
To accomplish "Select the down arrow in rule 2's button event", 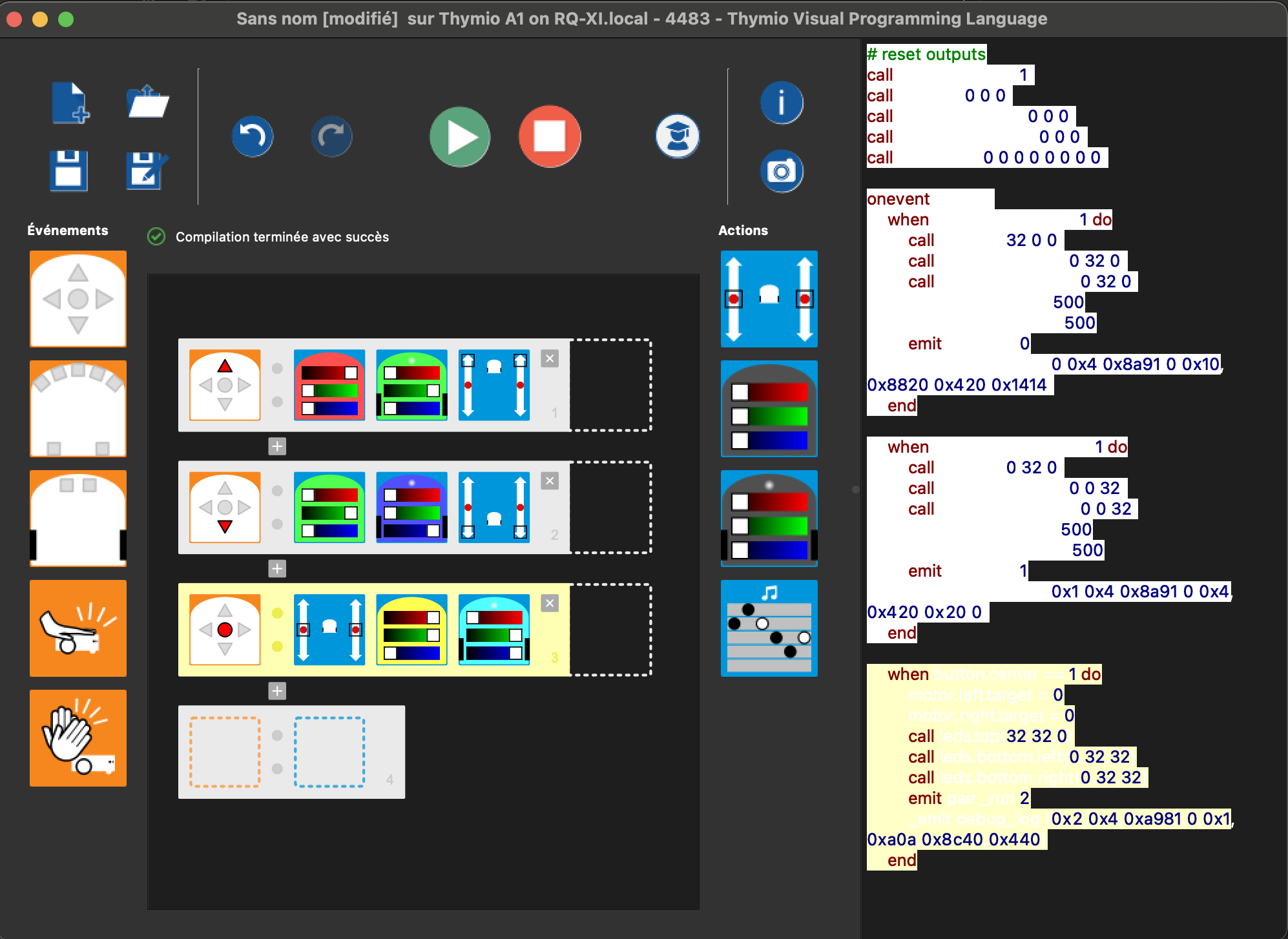I will (x=225, y=525).
